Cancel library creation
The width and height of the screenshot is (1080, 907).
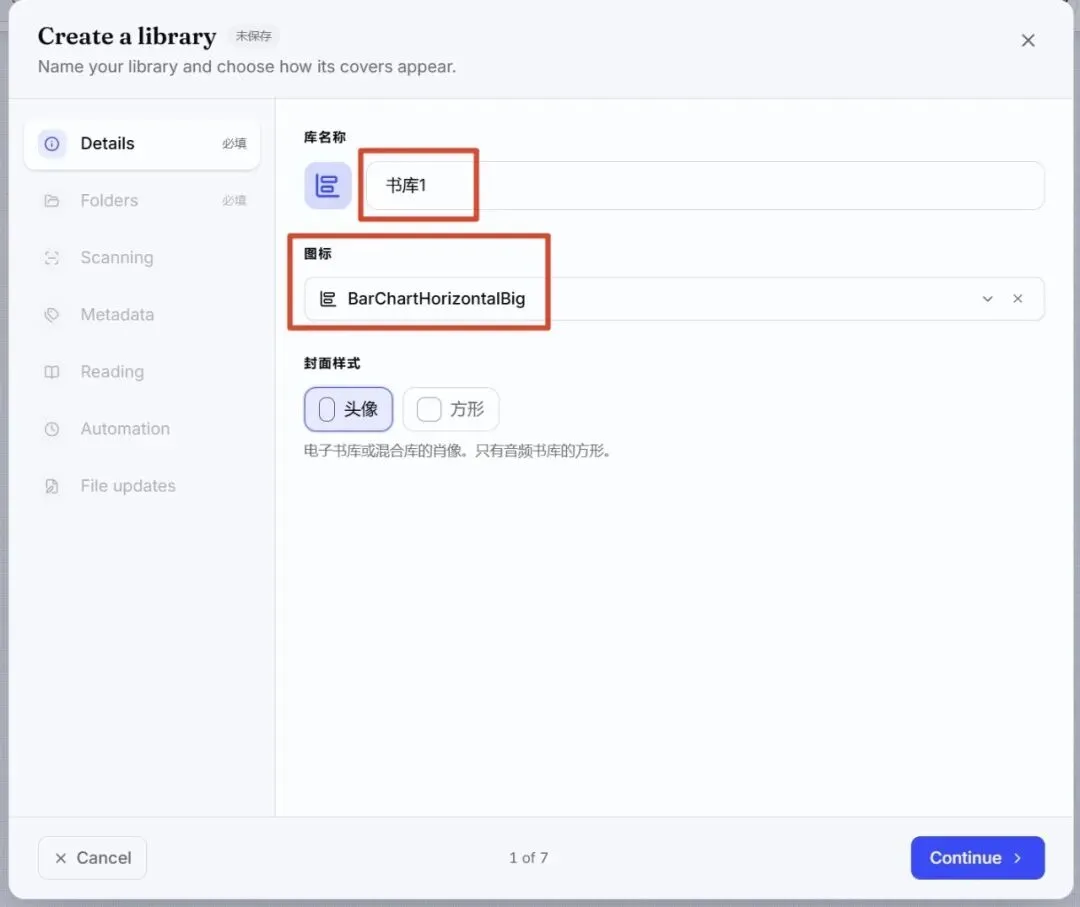coord(92,858)
